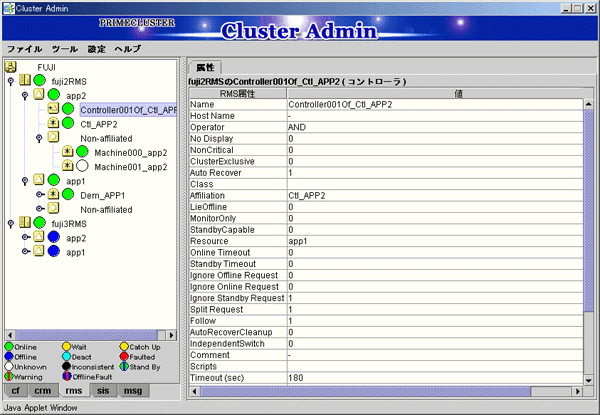
Task: Click the attribute table's scroll-right arrow
Action: tap(578, 391)
